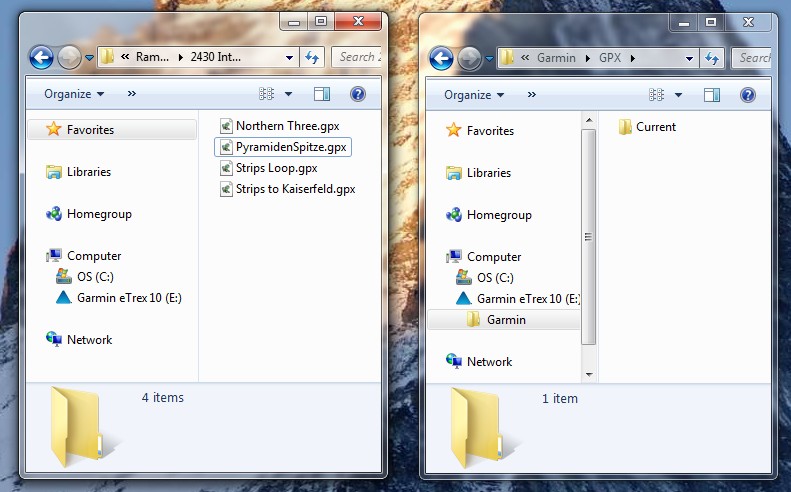Screen dimensions: 791x492
Task: Open the PyramidenSpitze.gpx file
Action: pos(290,147)
